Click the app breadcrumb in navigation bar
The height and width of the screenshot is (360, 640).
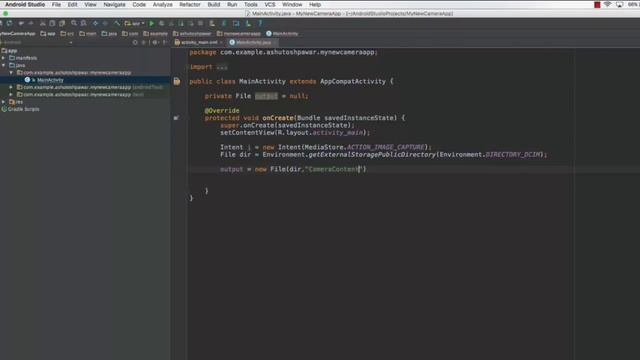click(x=48, y=33)
